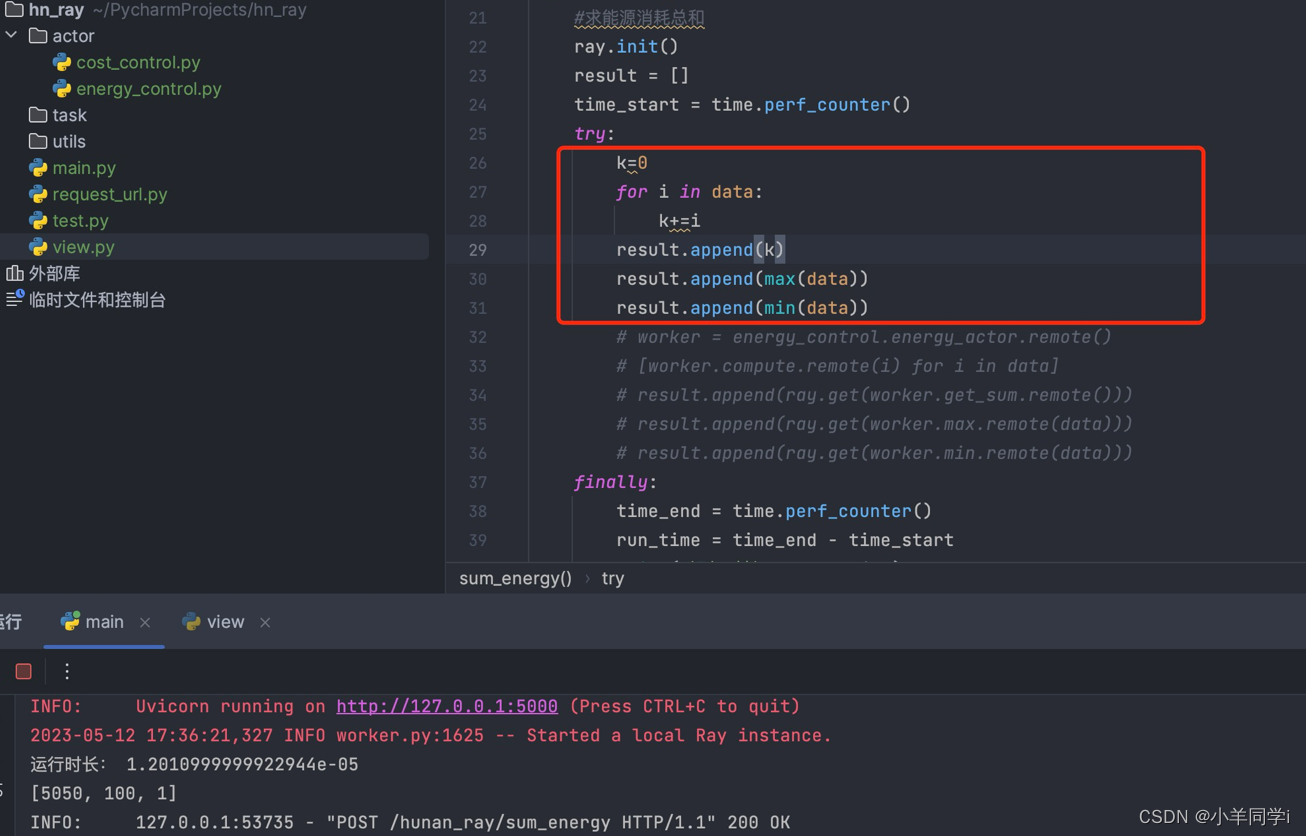Click the result.append(min(data)) line
Screen dimensions: 1306x836
click(742, 308)
